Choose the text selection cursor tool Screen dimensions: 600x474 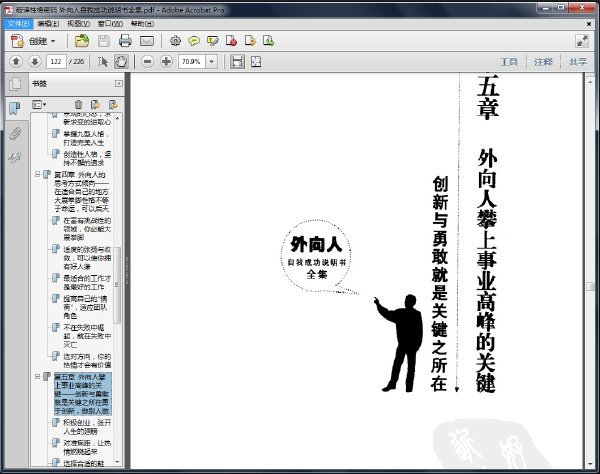click(103, 62)
